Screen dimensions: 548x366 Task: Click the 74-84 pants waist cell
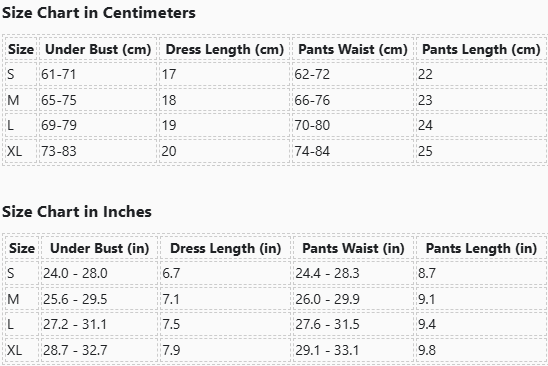[x=353, y=151]
